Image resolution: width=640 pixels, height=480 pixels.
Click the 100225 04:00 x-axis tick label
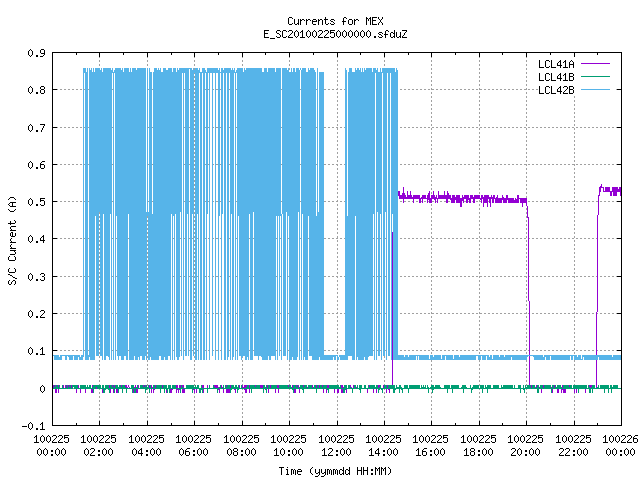pos(146,445)
